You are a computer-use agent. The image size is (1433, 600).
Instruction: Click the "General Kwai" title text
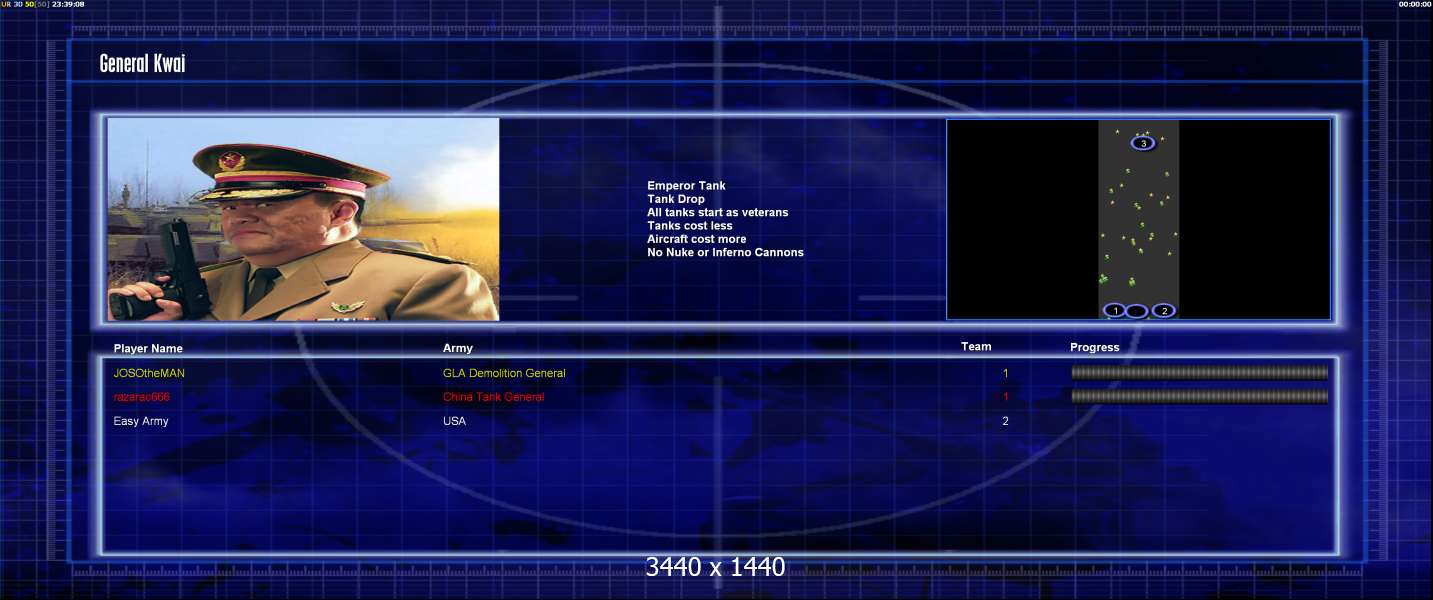click(143, 64)
